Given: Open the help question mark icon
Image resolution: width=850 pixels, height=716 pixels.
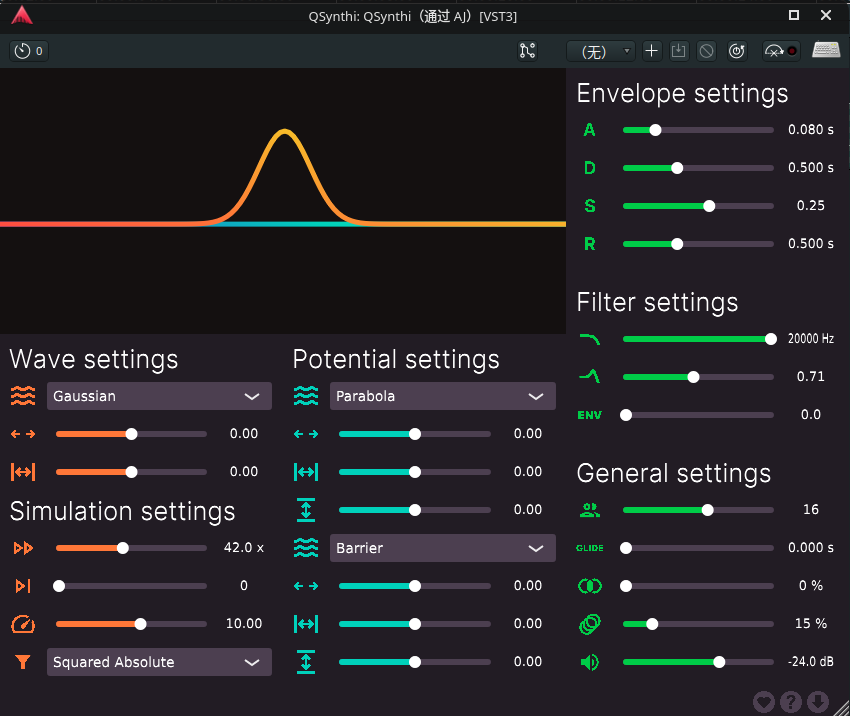Looking at the screenshot, I should point(790,702).
